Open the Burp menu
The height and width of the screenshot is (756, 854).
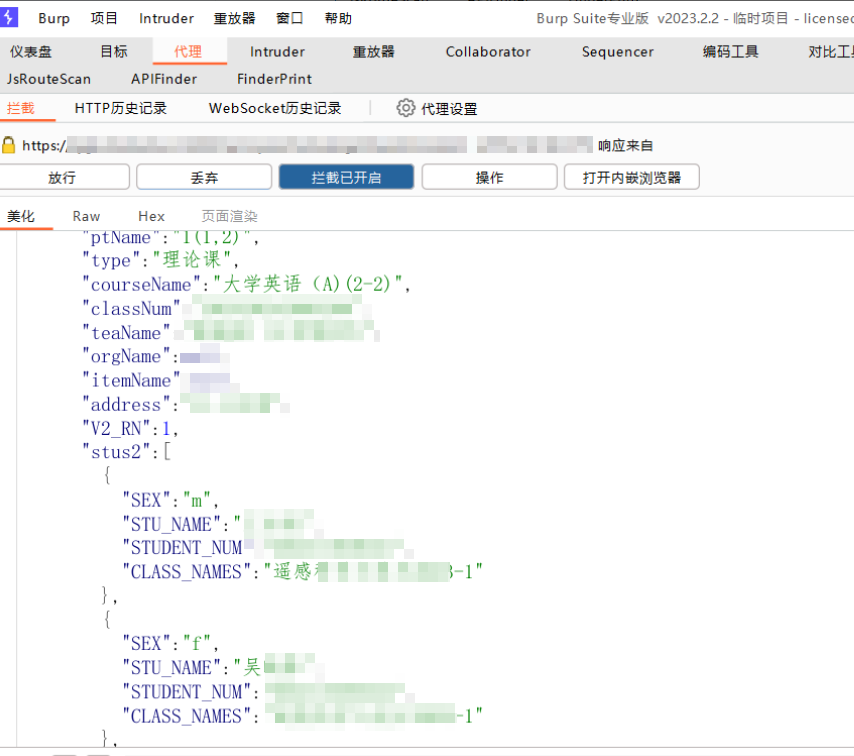[x=54, y=19]
